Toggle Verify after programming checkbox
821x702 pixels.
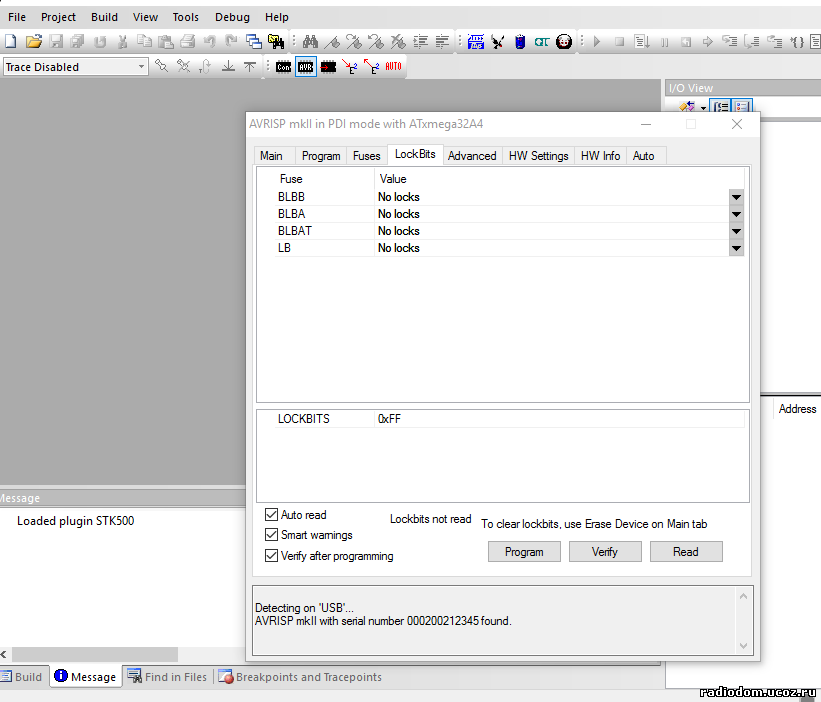coord(271,555)
